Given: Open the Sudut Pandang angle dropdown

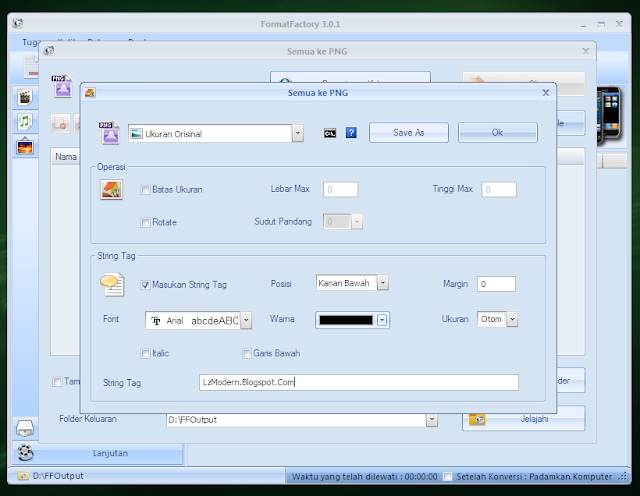Looking at the screenshot, I should point(357,222).
